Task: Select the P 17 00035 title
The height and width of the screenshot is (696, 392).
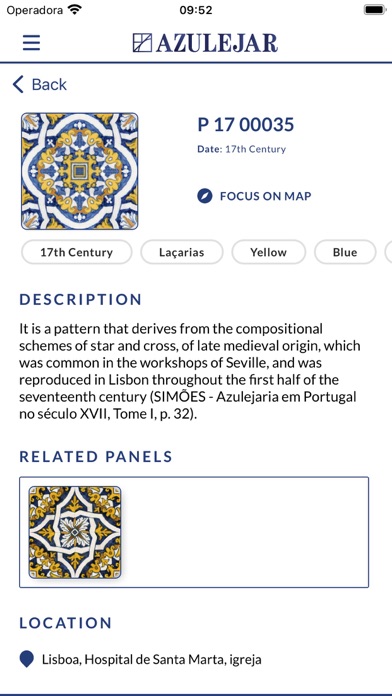Action: [245, 125]
